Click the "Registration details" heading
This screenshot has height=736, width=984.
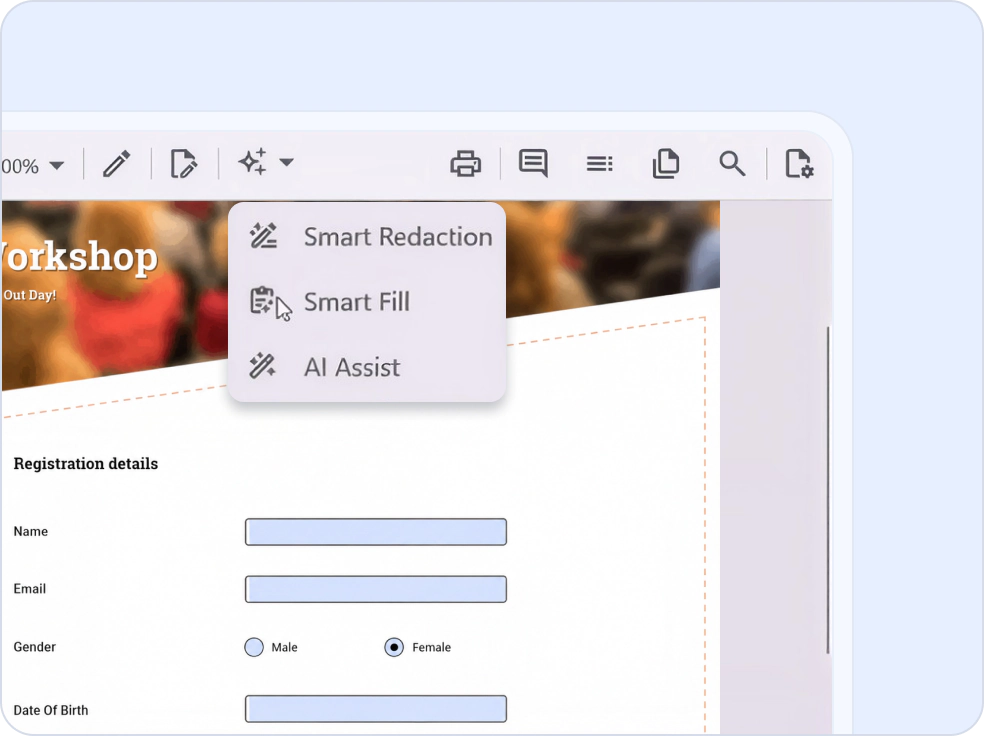(x=86, y=464)
